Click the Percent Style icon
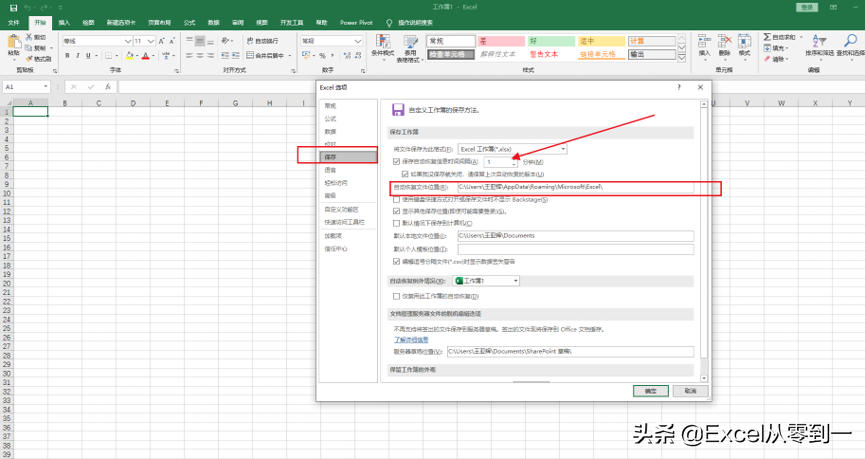The height and width of the screenshot is (459, 865). (x=322, y=56)
